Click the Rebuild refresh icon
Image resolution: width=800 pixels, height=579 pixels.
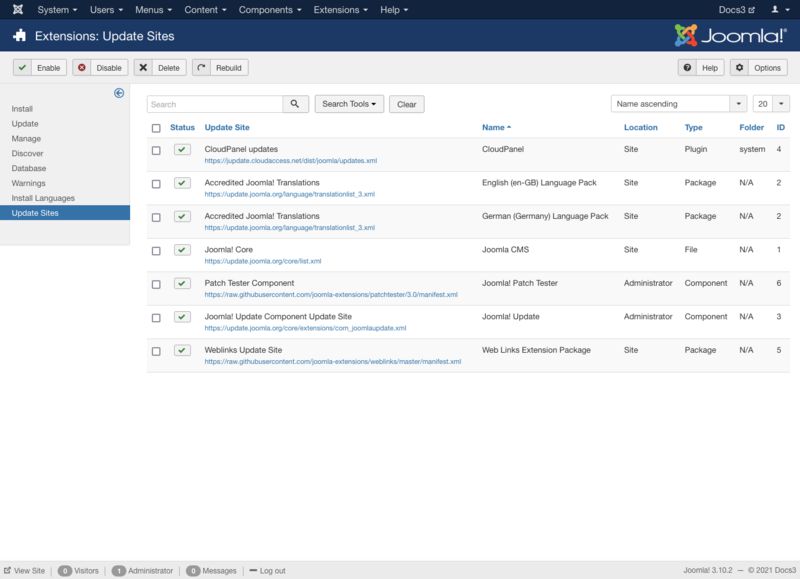202,68
